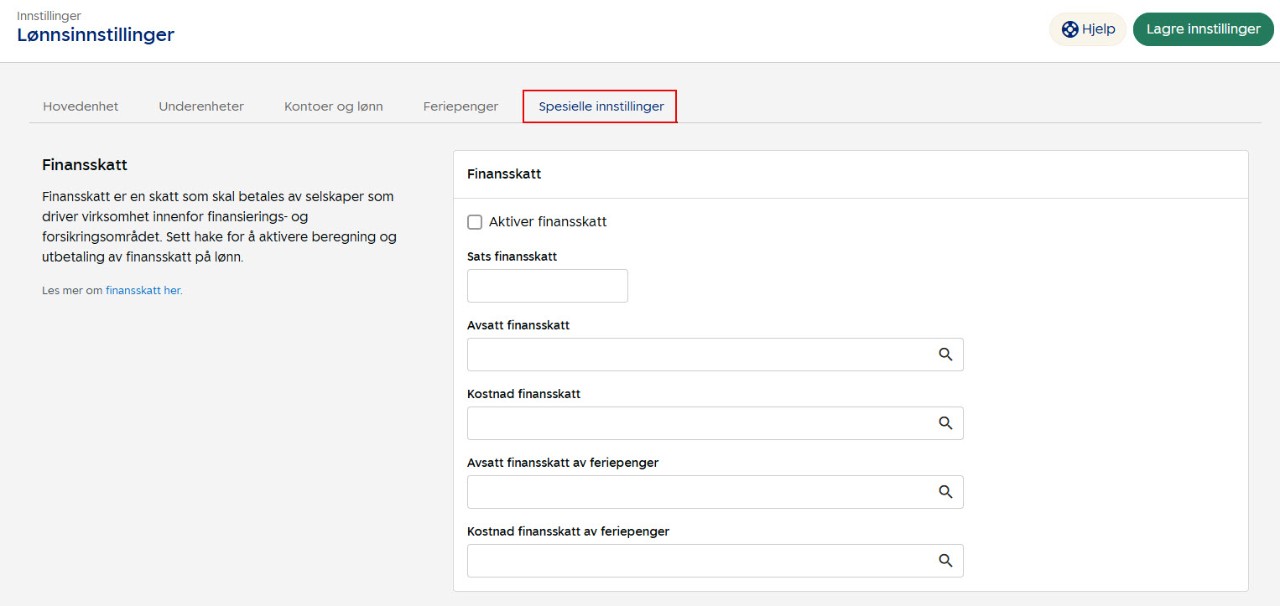Click the Sats finansskatt input box
This screenshot has width=1280, height=606.
(x=547, y=286)
